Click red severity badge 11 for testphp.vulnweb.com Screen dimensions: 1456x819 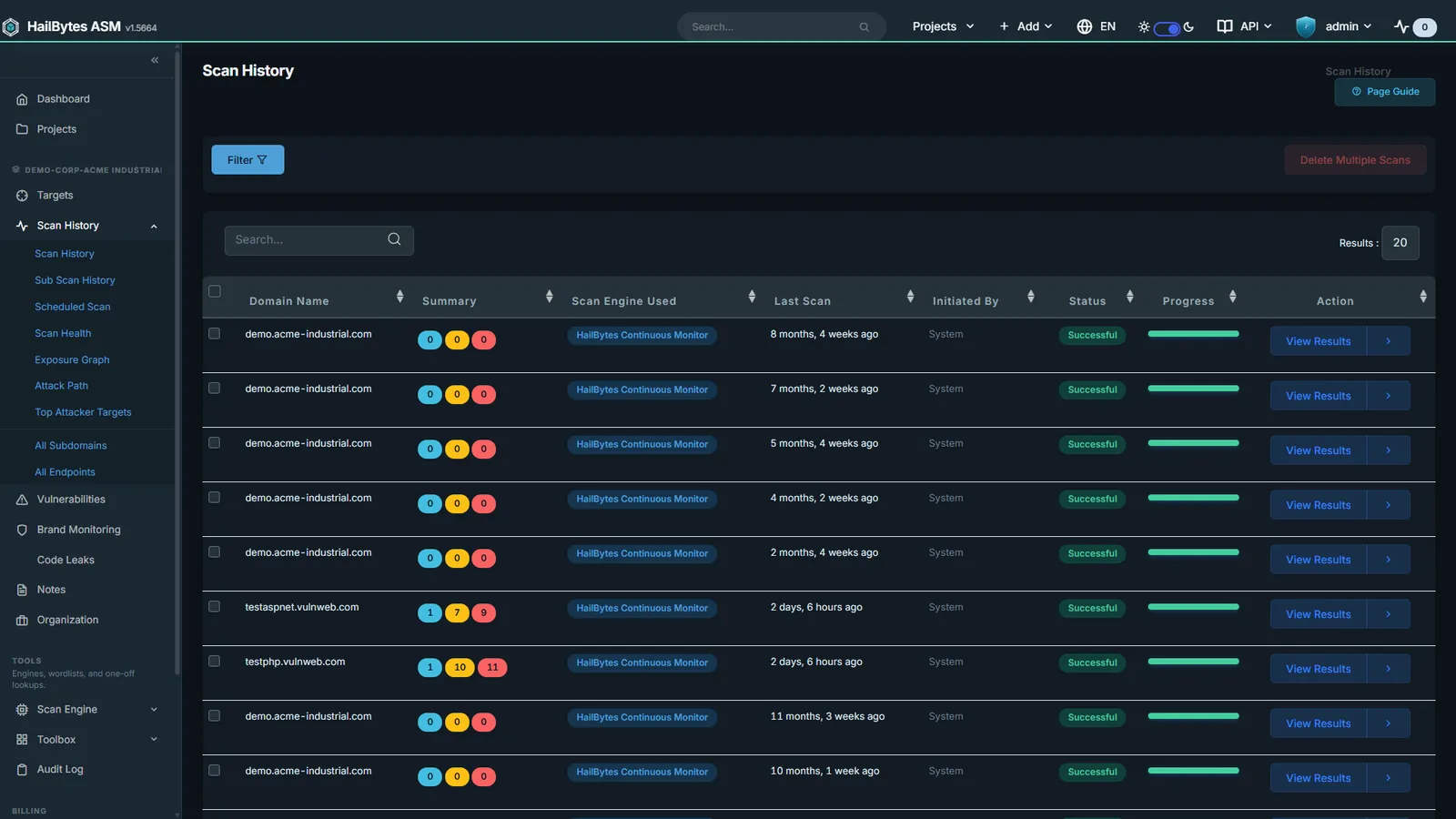coord(492,668)
